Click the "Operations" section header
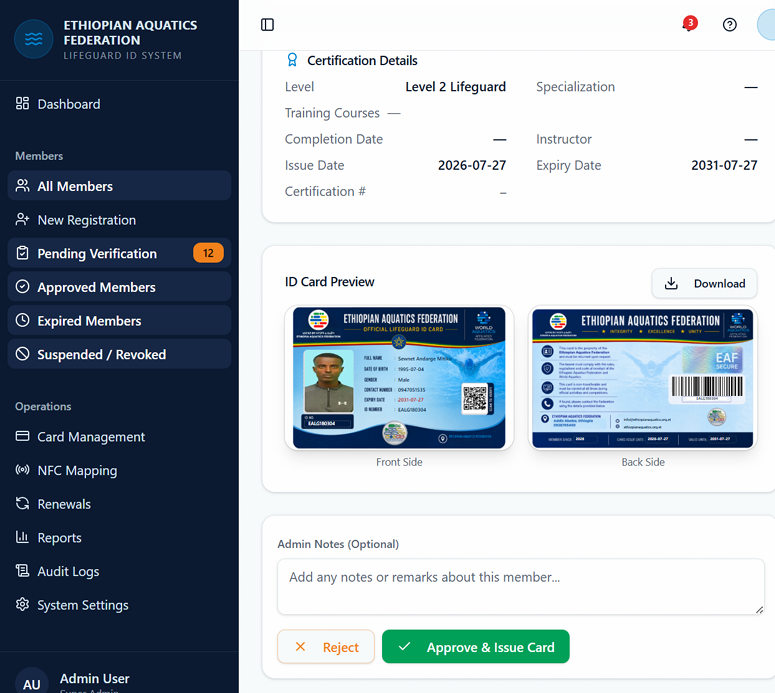Image resolution: width=775 pixels, height=693 pixels. coord(43,406)
